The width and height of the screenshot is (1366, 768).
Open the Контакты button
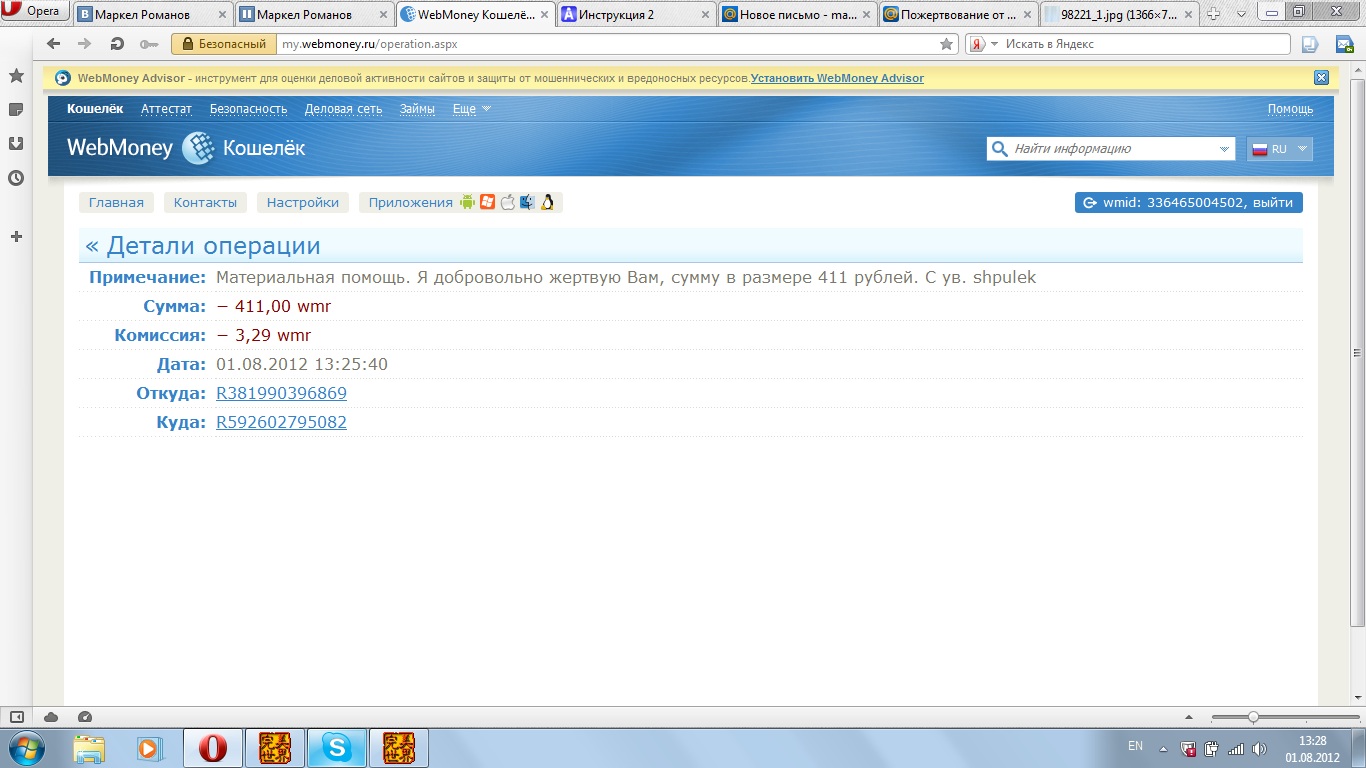pyautogui.click(x=205, y=202)
